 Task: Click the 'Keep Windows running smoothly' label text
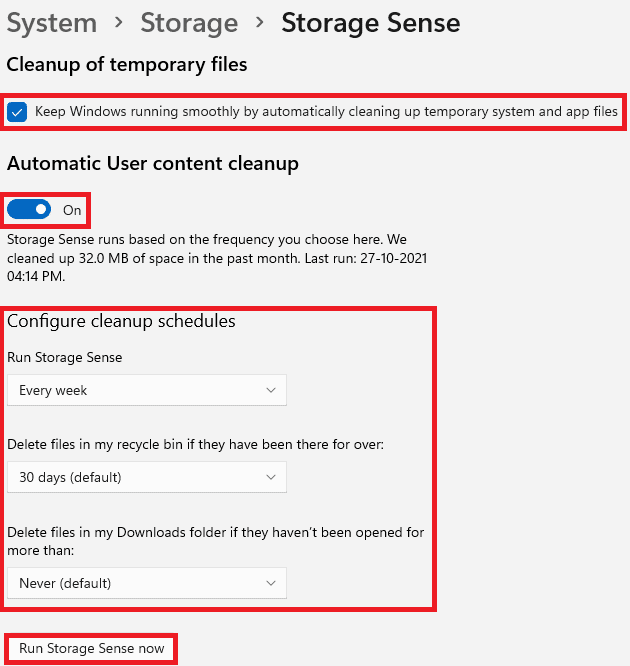[326, 111]
